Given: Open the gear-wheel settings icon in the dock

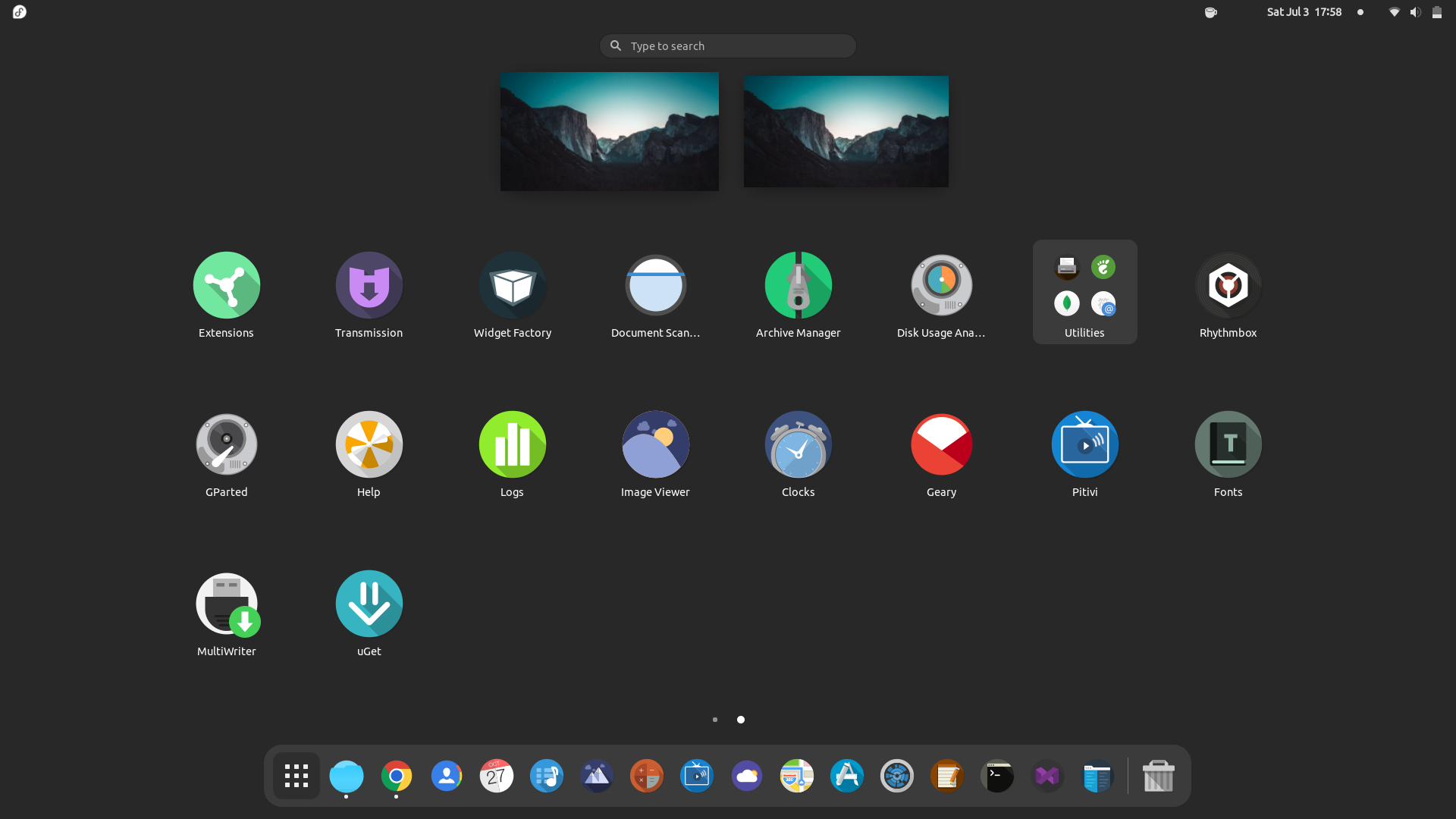Looking at the screenshot, I should click(897, 776).
